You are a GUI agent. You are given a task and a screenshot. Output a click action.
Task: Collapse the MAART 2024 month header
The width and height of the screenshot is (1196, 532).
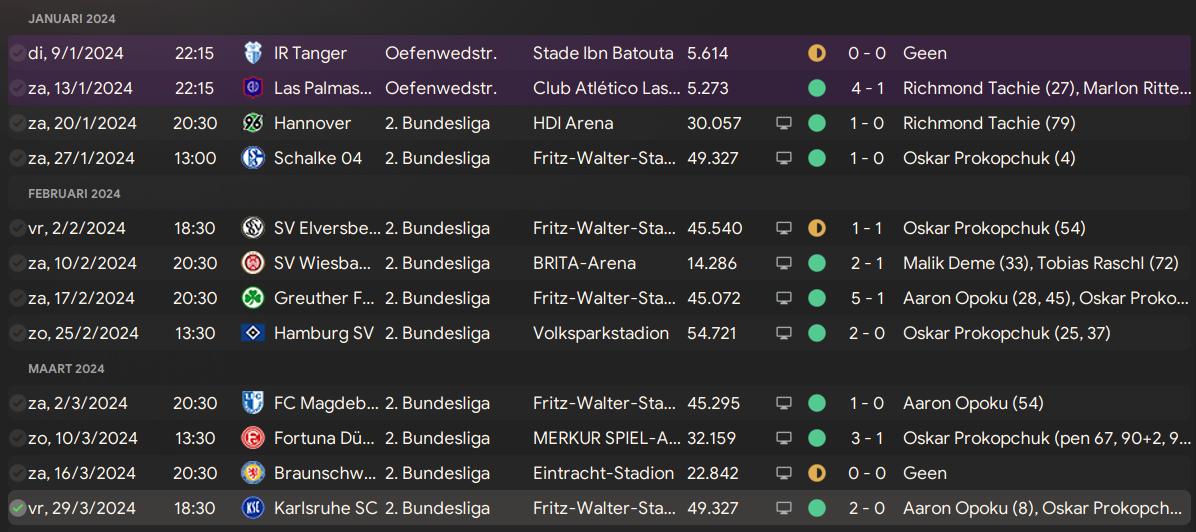66,368
